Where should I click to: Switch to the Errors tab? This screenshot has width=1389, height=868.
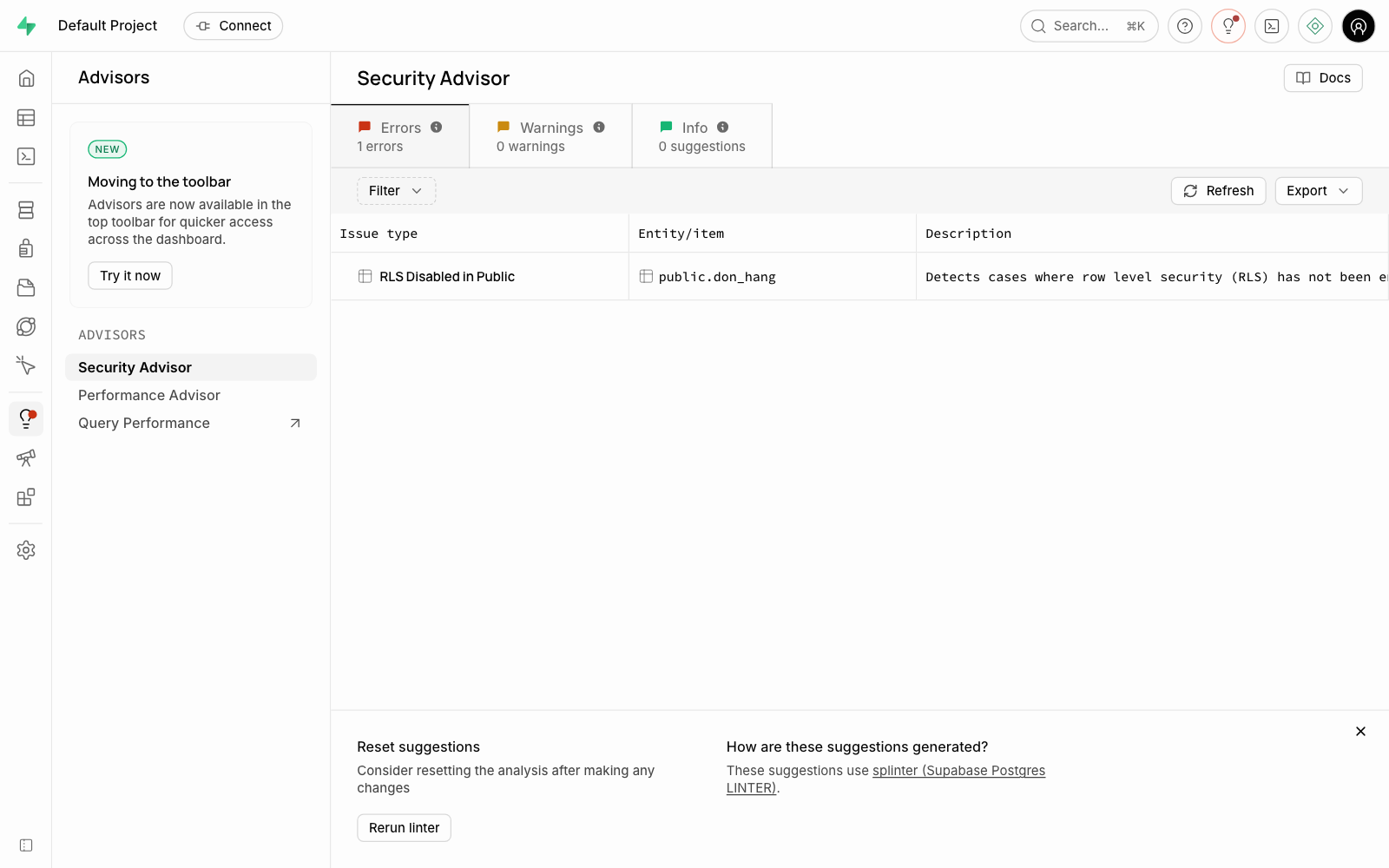click(400, 136)
